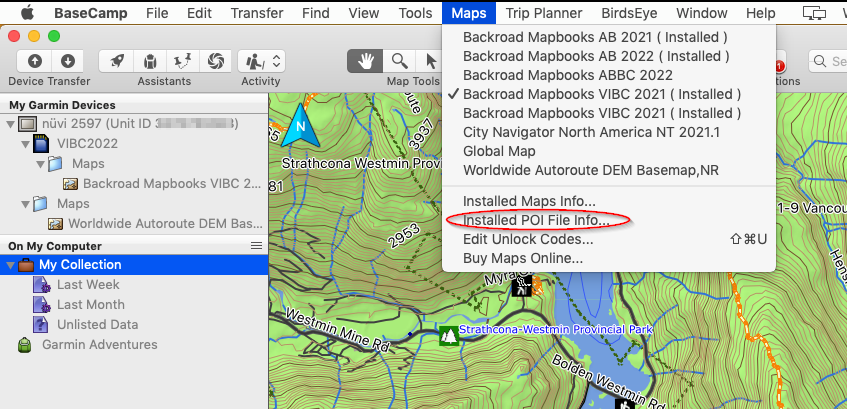This screenshot has height=409, width=847.
Task: Choose Backroad Mapbooks AB 2022 map
Action: 609,56
